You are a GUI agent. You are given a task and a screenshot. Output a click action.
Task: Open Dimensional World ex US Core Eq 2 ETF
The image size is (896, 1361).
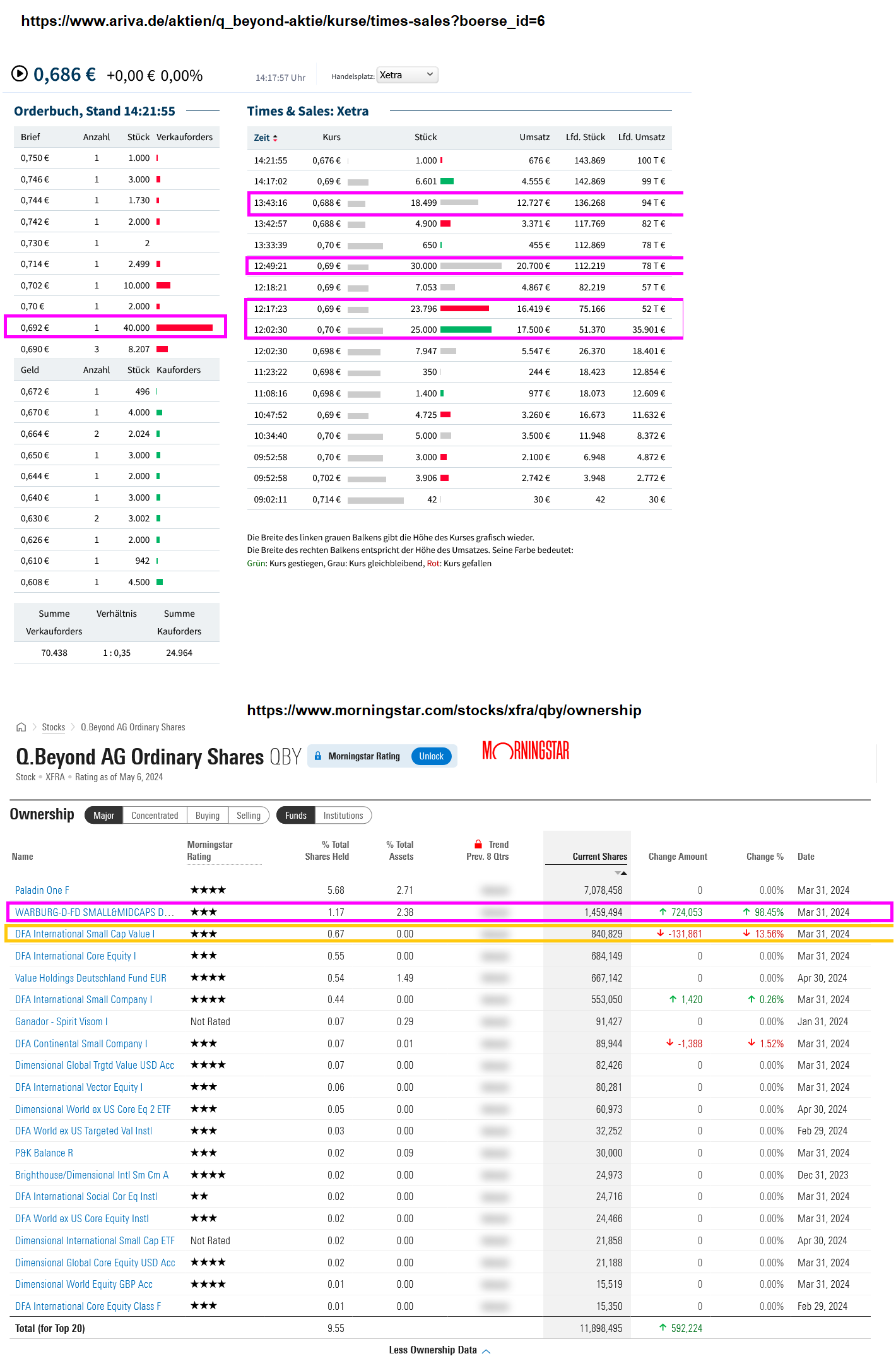point(93,1110)
